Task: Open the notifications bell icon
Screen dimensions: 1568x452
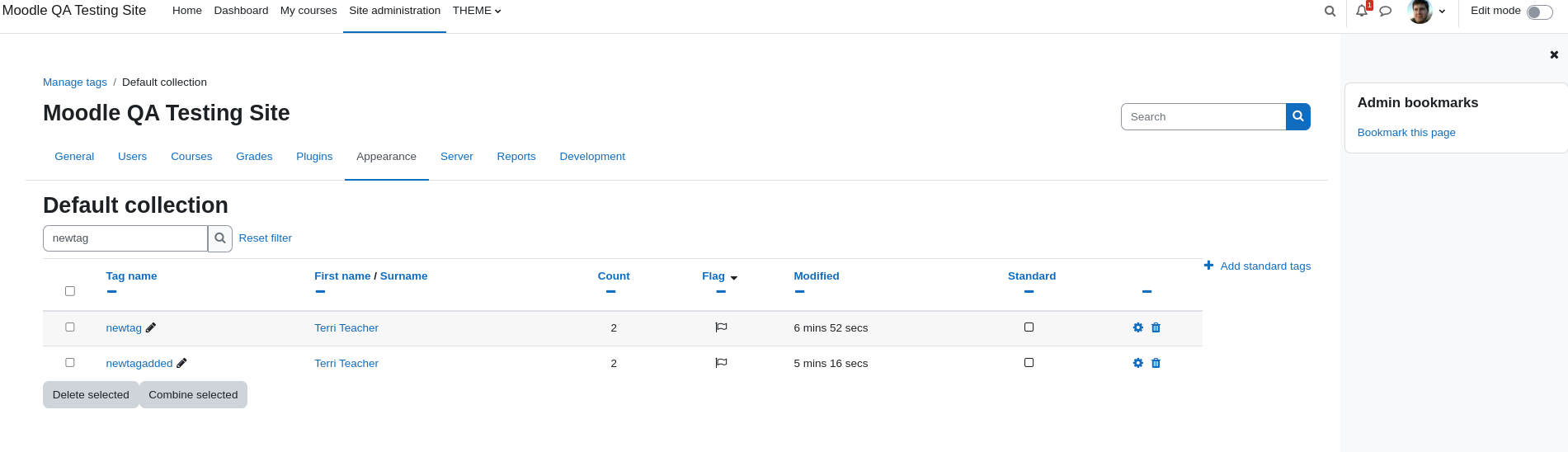Action: click(1362, 11)
